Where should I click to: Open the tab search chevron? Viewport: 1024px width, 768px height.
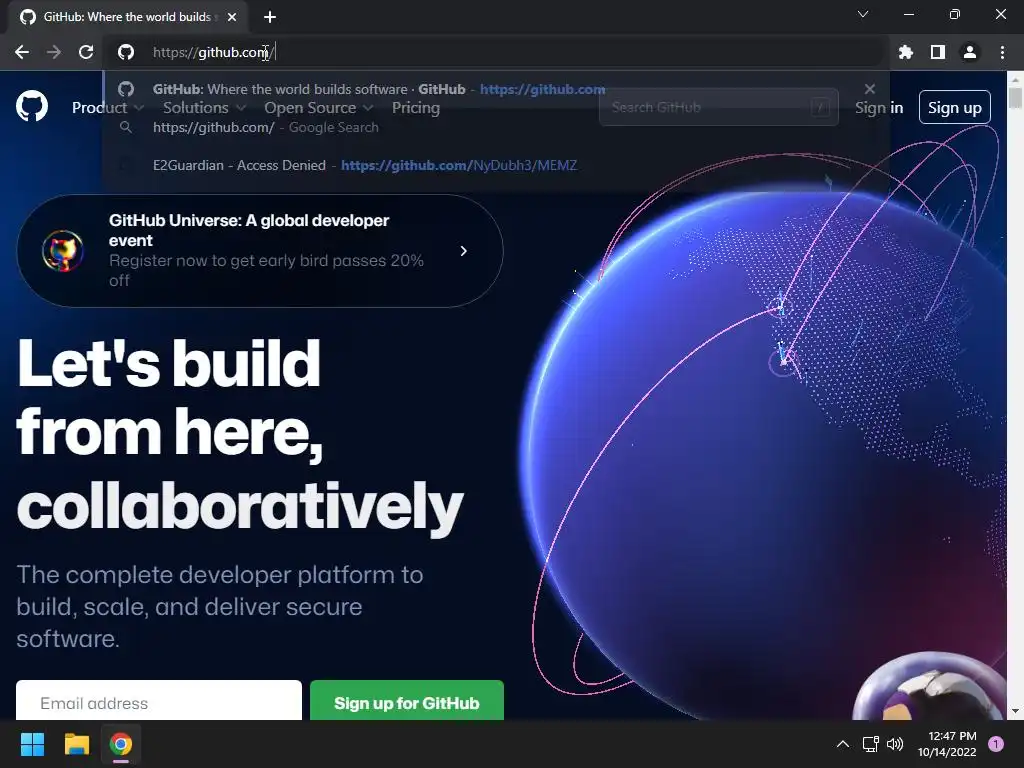[863, 14]
